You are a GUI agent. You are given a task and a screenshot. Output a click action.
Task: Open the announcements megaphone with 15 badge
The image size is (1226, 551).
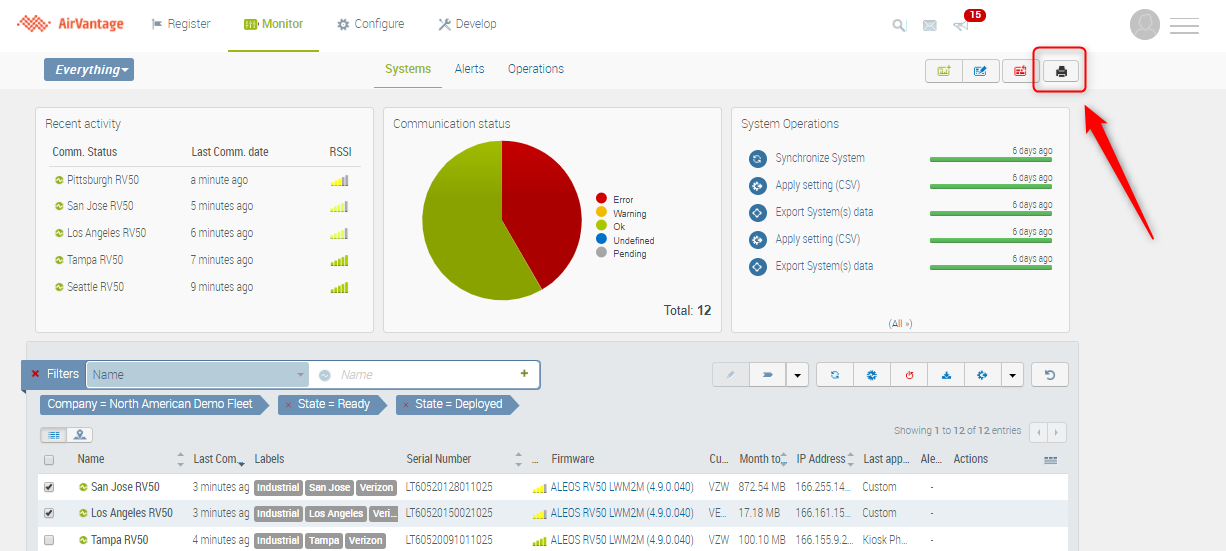[x=961, y=25]
